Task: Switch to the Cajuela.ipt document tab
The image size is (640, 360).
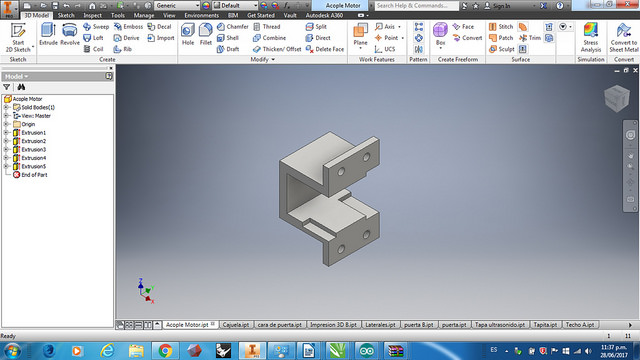Action: click(236, 325)
